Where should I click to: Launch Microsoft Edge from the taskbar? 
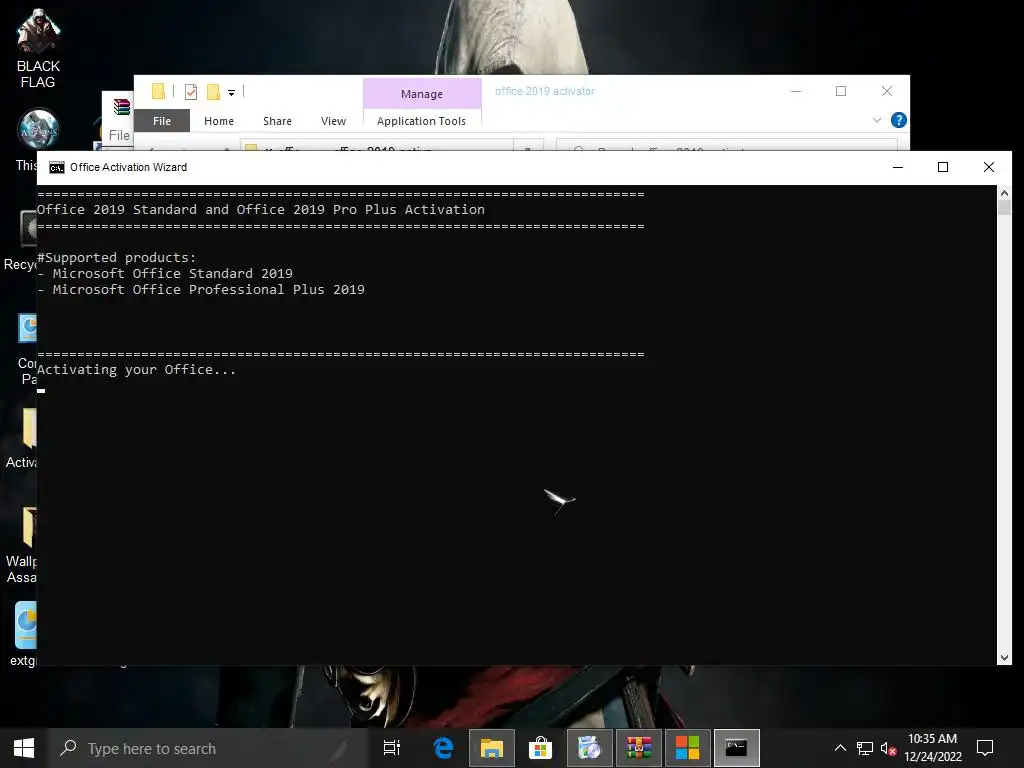[x=443, y=748]
